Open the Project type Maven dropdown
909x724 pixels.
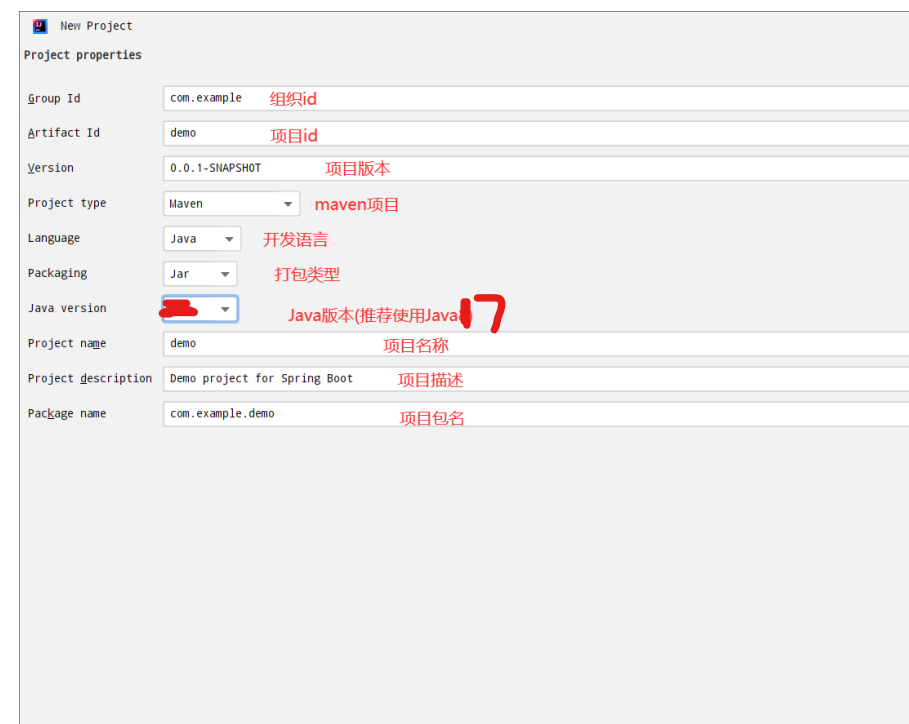coord(231,203)
